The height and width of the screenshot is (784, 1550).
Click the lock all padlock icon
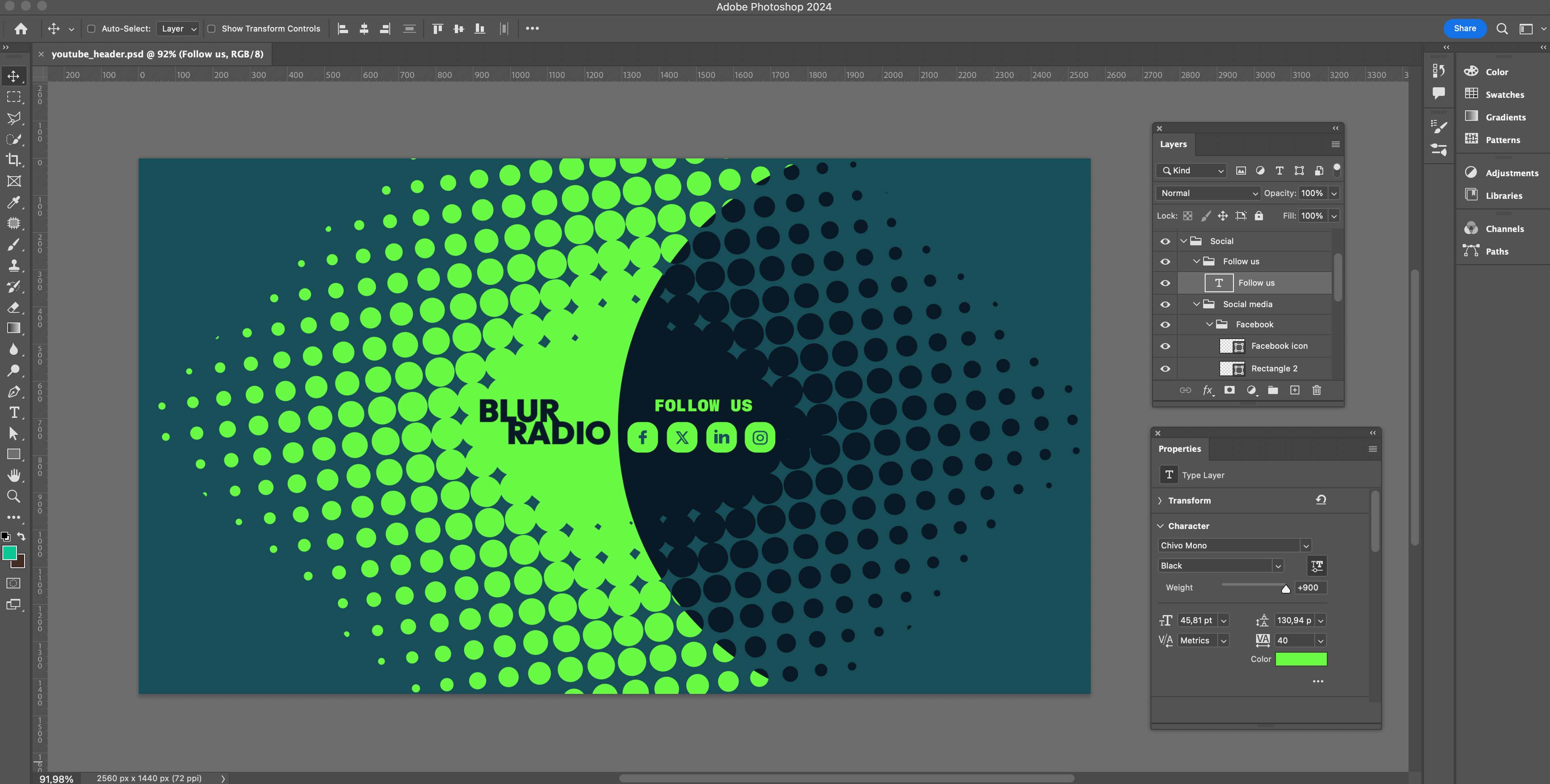1259,215
